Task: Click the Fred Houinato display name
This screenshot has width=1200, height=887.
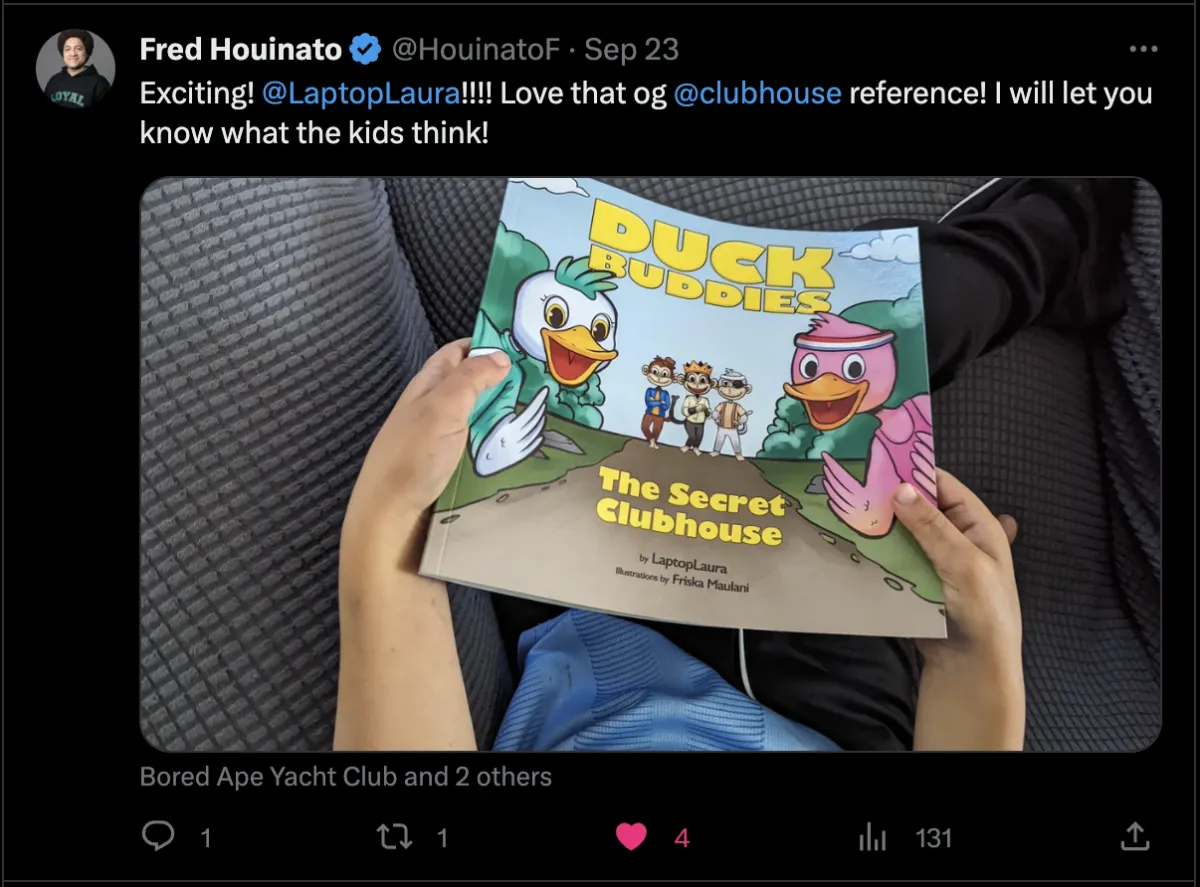Action: (x=241, y=49)
